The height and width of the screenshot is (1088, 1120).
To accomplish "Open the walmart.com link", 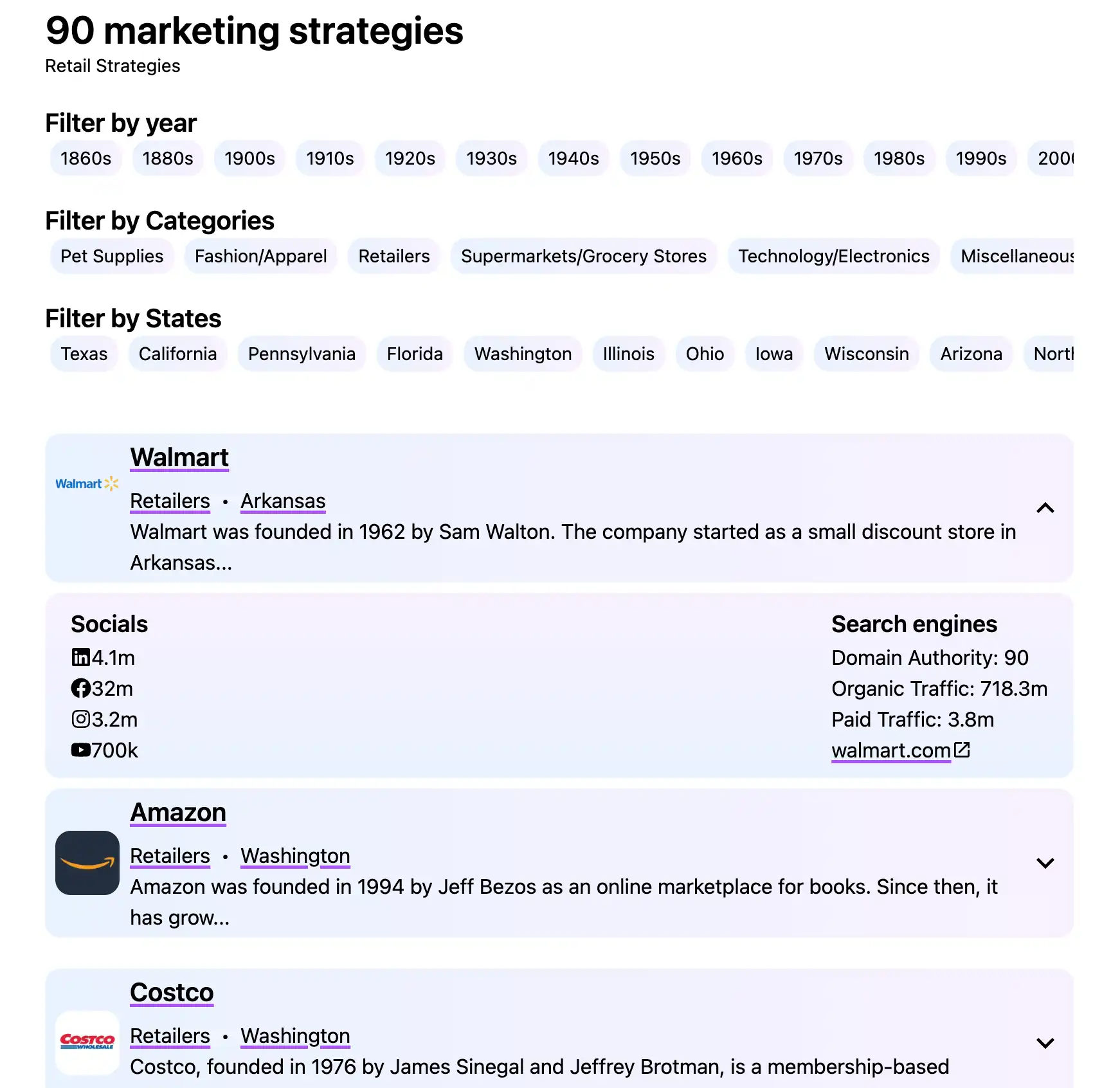I will point(890,750).
